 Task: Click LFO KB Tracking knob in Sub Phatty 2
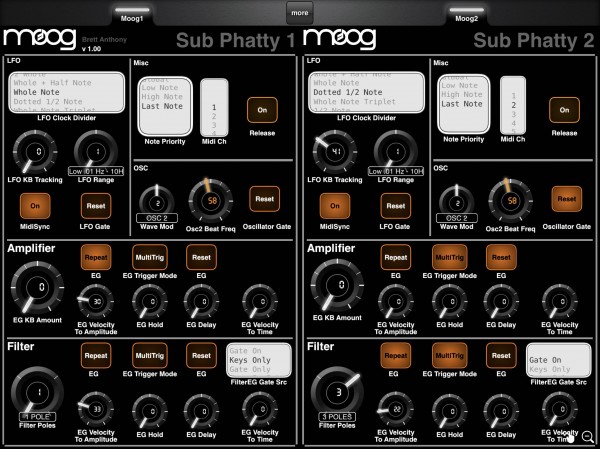point(335,152)
